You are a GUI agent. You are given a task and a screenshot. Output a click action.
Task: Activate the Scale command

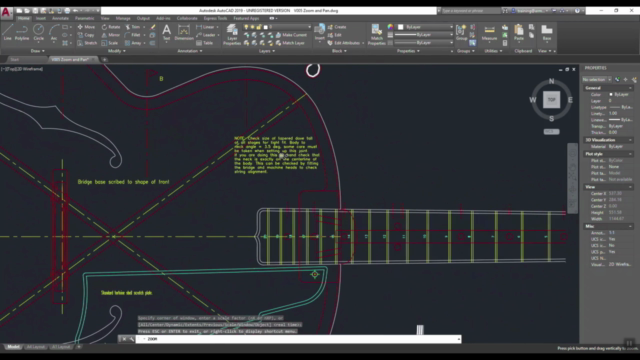click(110, 43)
